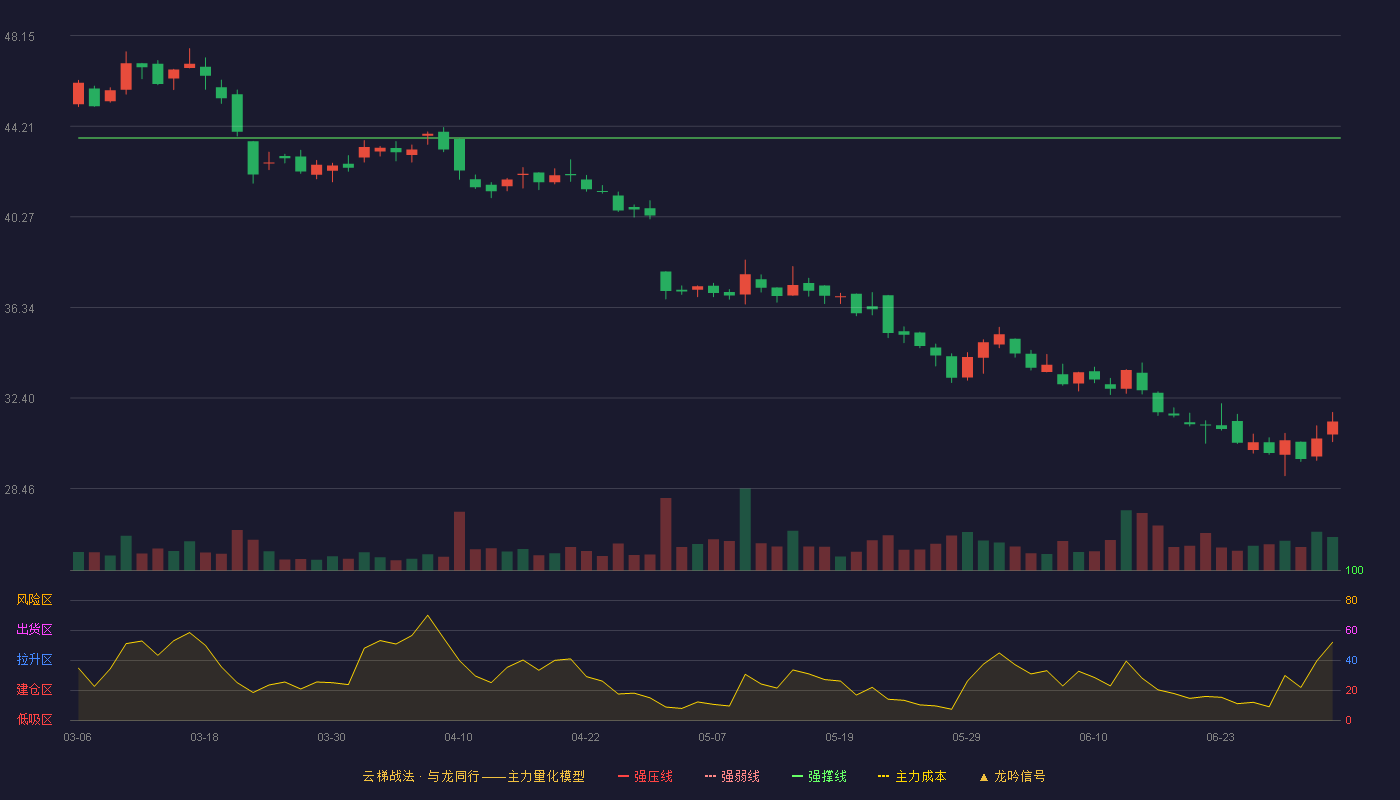Click the 05-29 date label
Screen dimensions: 1400x800
[966, 737]
